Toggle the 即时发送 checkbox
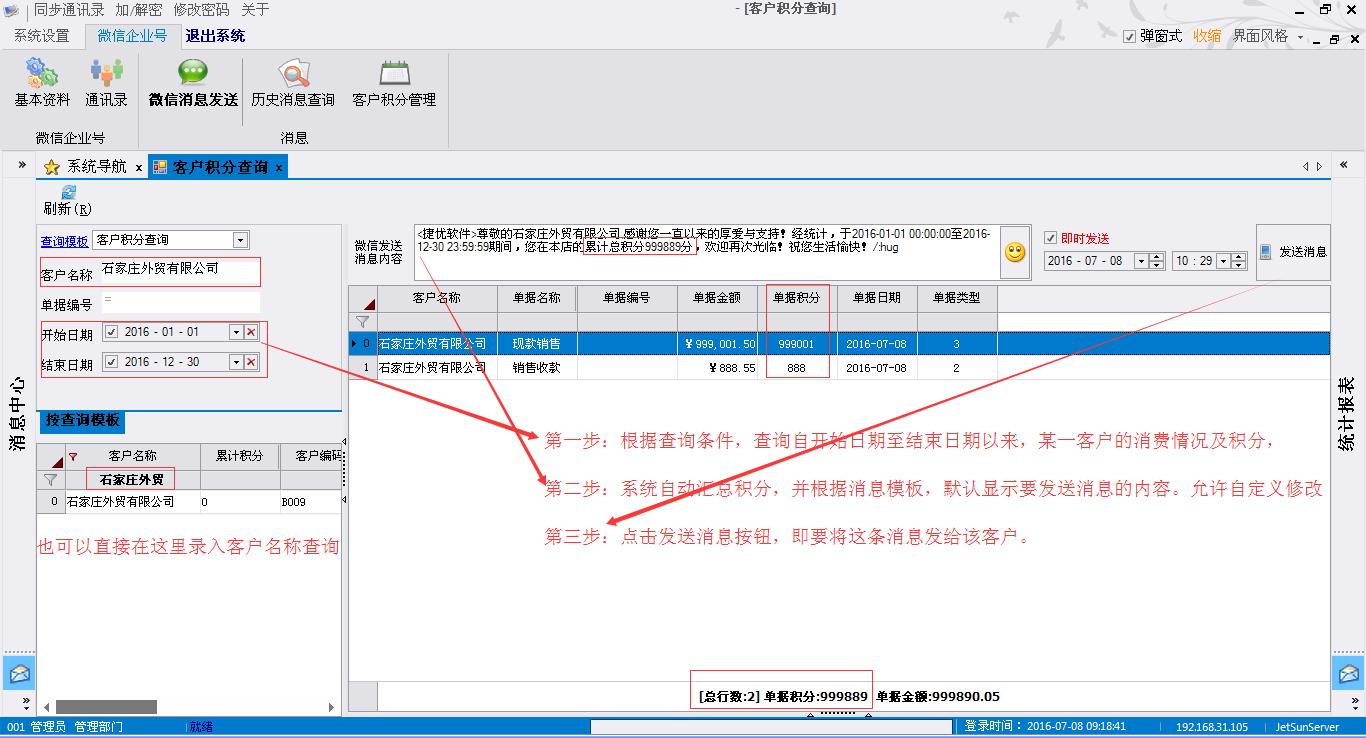The height and width of the screenshot is (738, 1366). [1050, 238]
